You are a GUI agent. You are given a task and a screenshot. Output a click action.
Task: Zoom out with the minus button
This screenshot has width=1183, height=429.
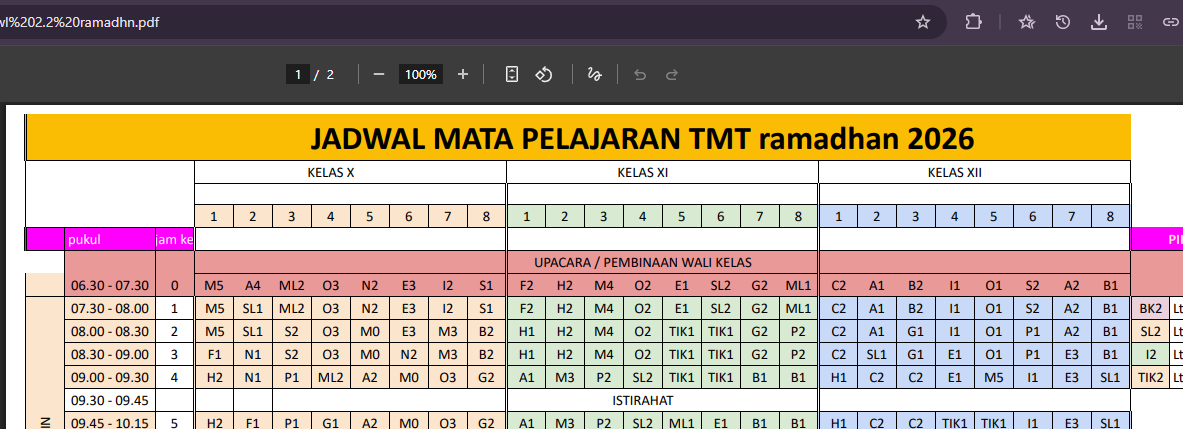(379, 74)
